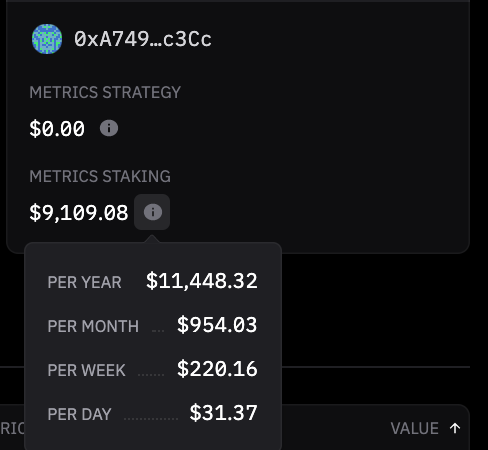Click the dotted leader in PER DAY row
The height and width of the screenshot is (450, 488).
tap(151, 419)
